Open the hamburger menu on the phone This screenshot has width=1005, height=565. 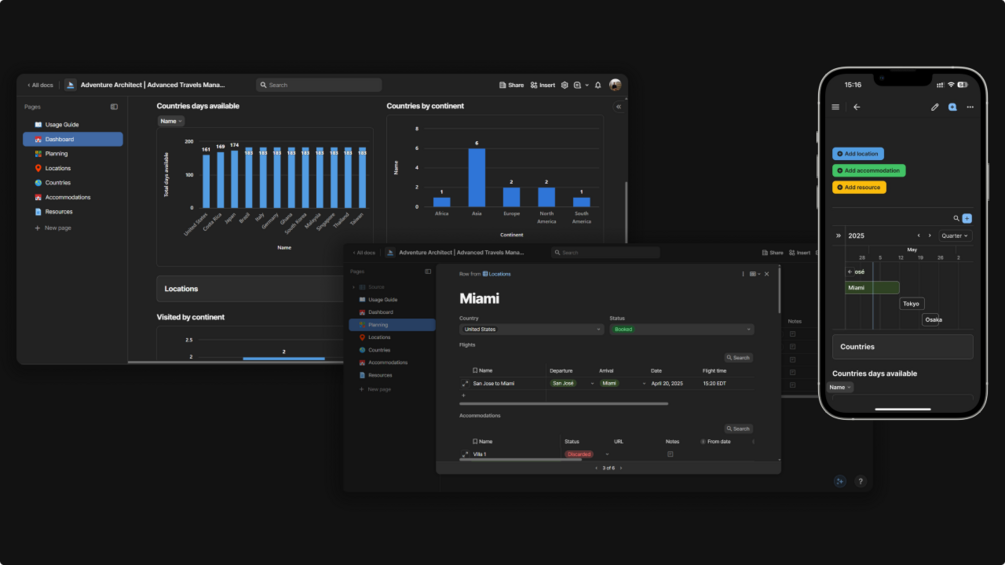tap(835, 107)
